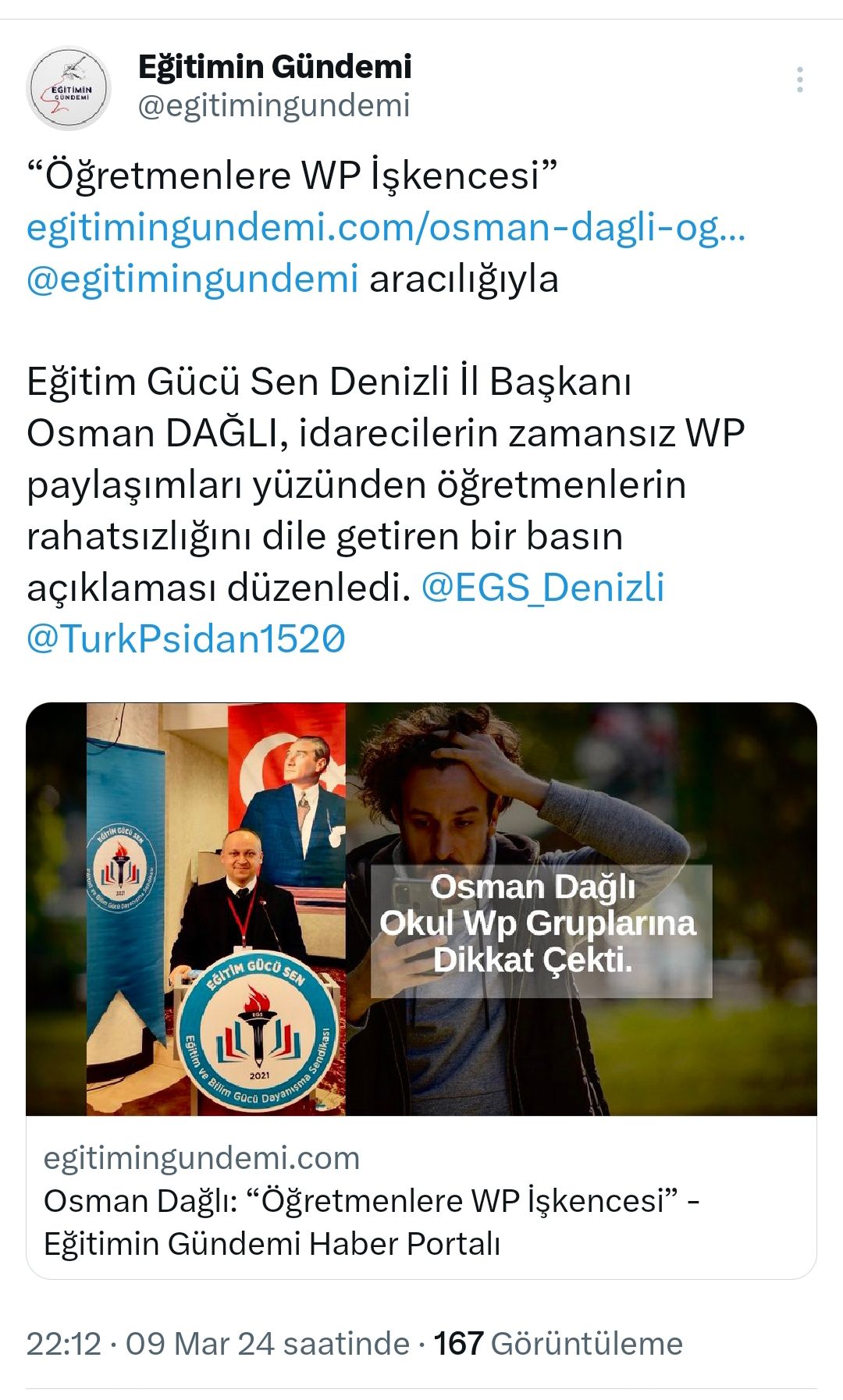This screenshot has width=843, height=1400.
Task: Click the egitimingundemi.com domain in the card
Action: click(201, 1158)
